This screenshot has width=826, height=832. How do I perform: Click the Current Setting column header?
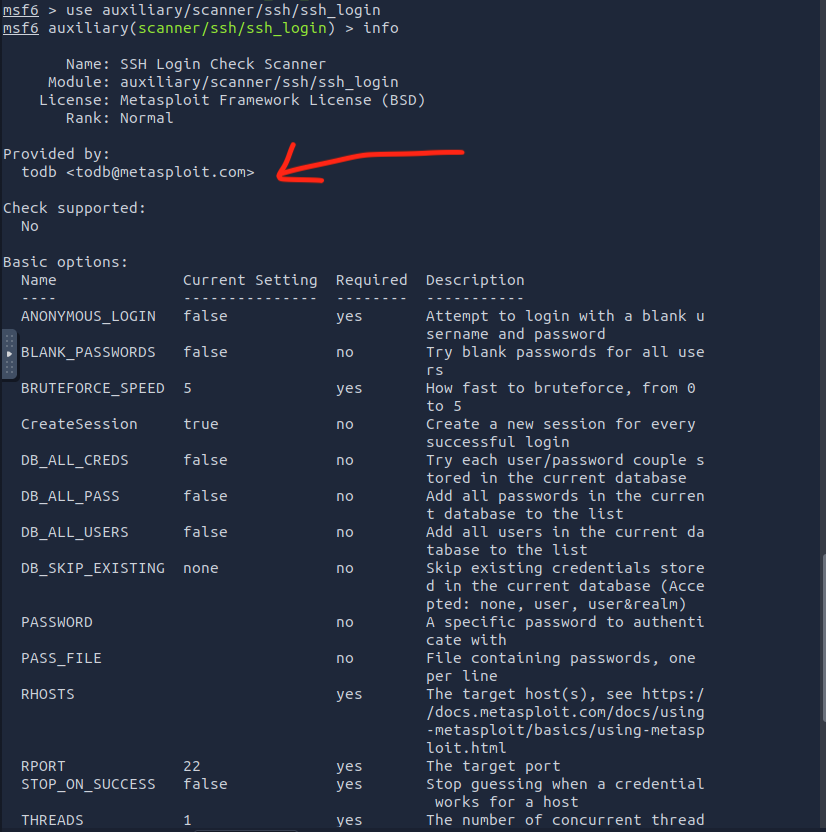point(250,280)
